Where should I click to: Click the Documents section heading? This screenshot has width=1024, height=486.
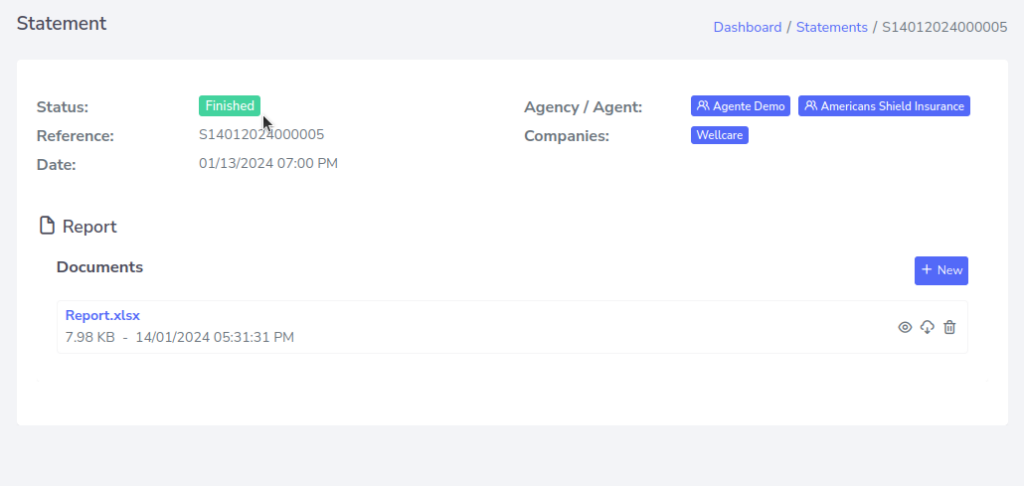100,267
